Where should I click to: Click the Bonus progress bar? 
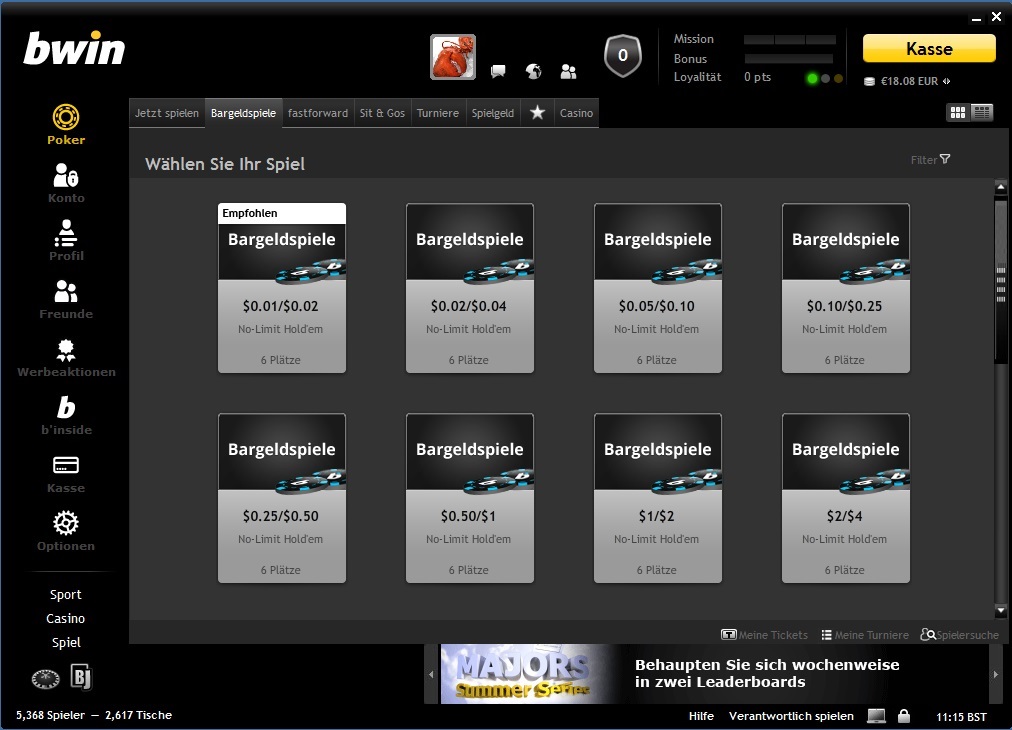[789, 59]
